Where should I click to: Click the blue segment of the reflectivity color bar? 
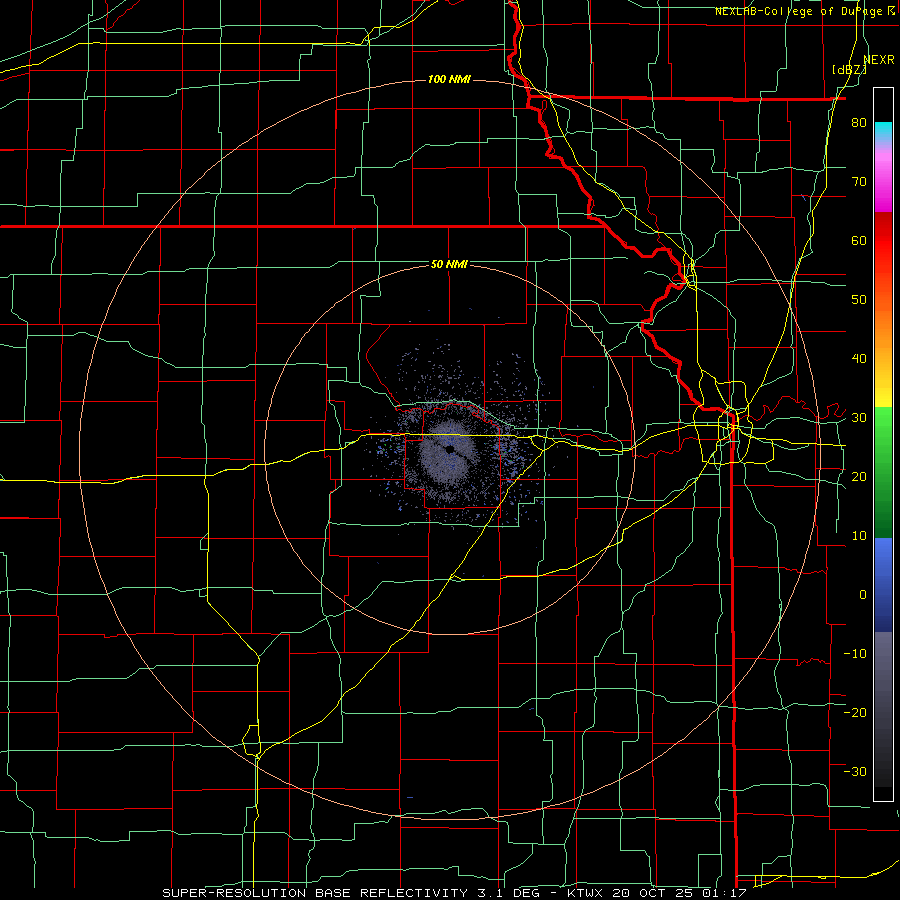[x=883, y=585]
